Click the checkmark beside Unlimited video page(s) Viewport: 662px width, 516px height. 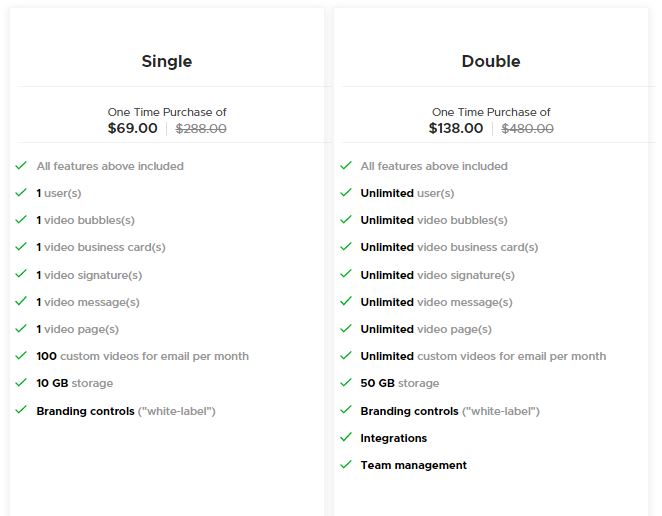[x=346, y=328]
